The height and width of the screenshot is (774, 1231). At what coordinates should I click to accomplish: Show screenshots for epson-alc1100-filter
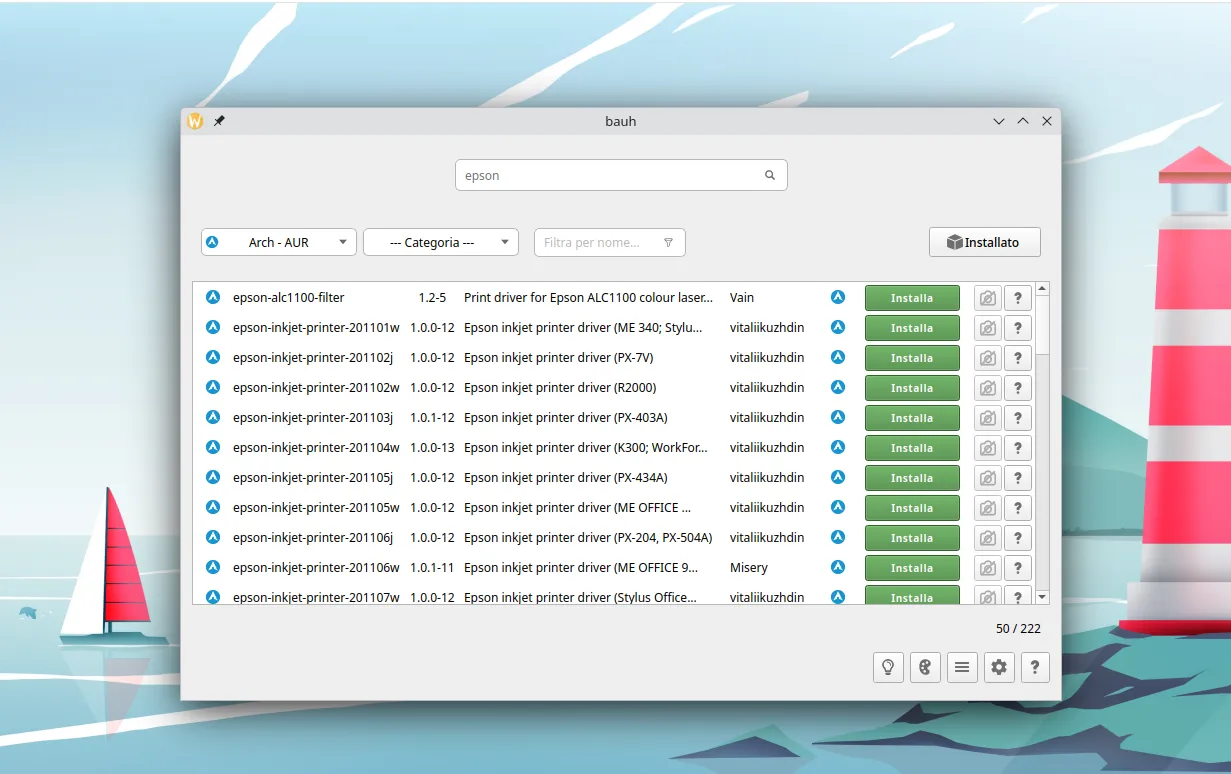(987, 298)
